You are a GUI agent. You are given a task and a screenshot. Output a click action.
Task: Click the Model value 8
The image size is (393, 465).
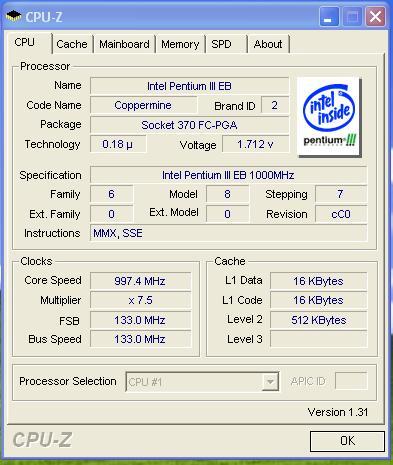point(227,194)
